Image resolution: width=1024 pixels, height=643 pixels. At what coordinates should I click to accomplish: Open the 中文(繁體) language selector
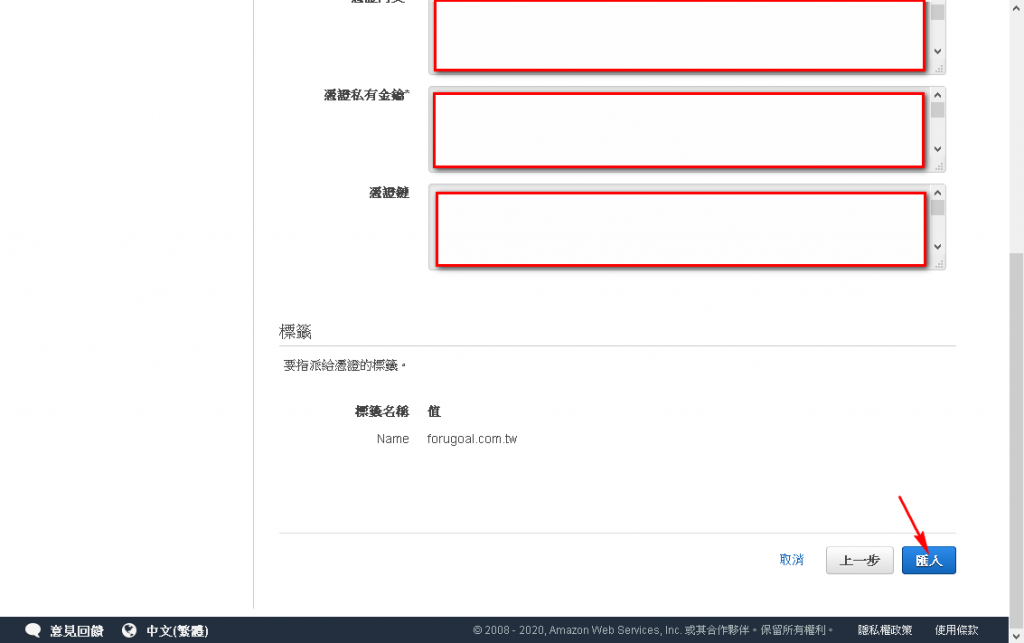coord(177,631)
